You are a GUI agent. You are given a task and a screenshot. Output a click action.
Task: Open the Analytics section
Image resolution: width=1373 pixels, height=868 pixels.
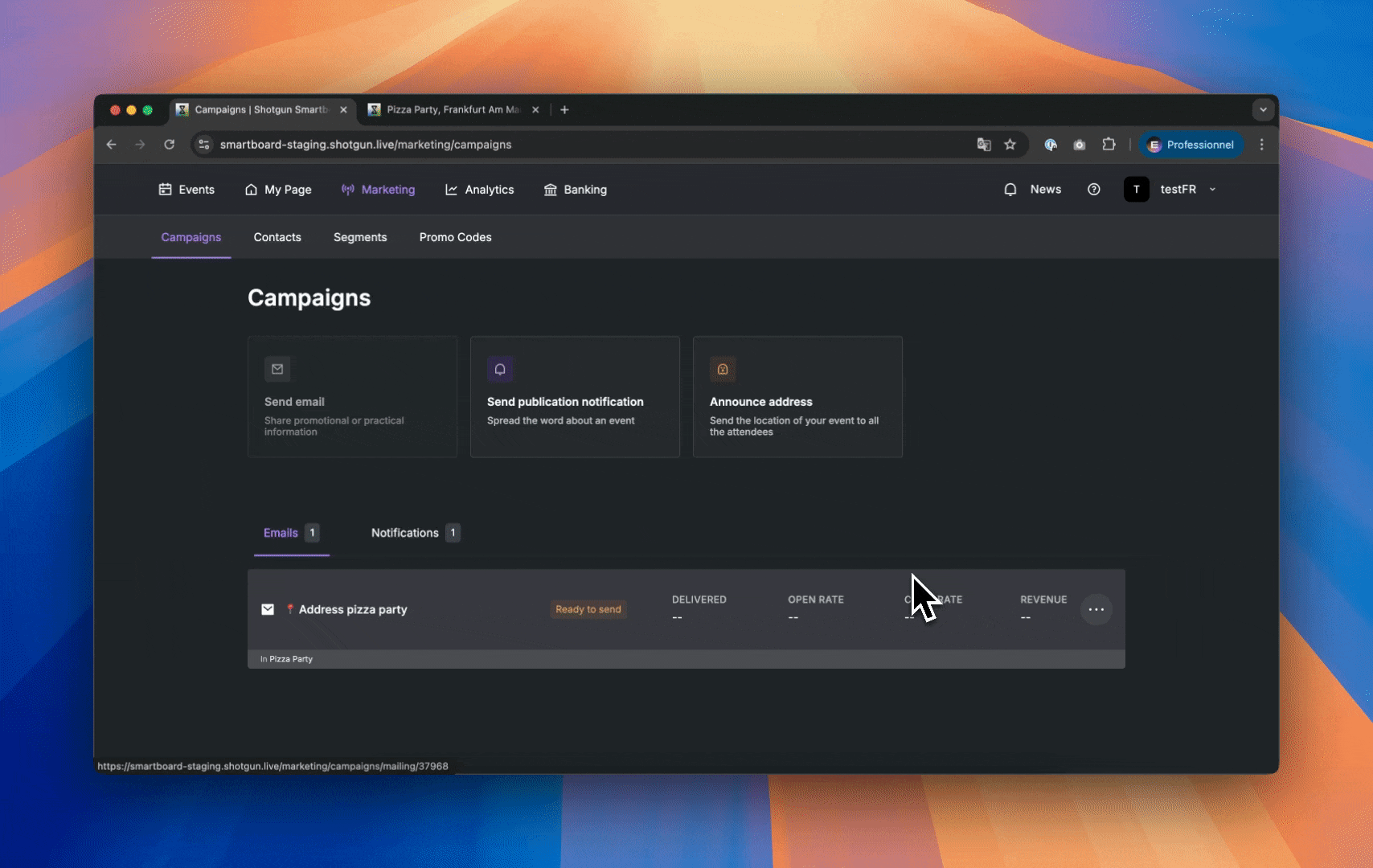click(480, 190)
